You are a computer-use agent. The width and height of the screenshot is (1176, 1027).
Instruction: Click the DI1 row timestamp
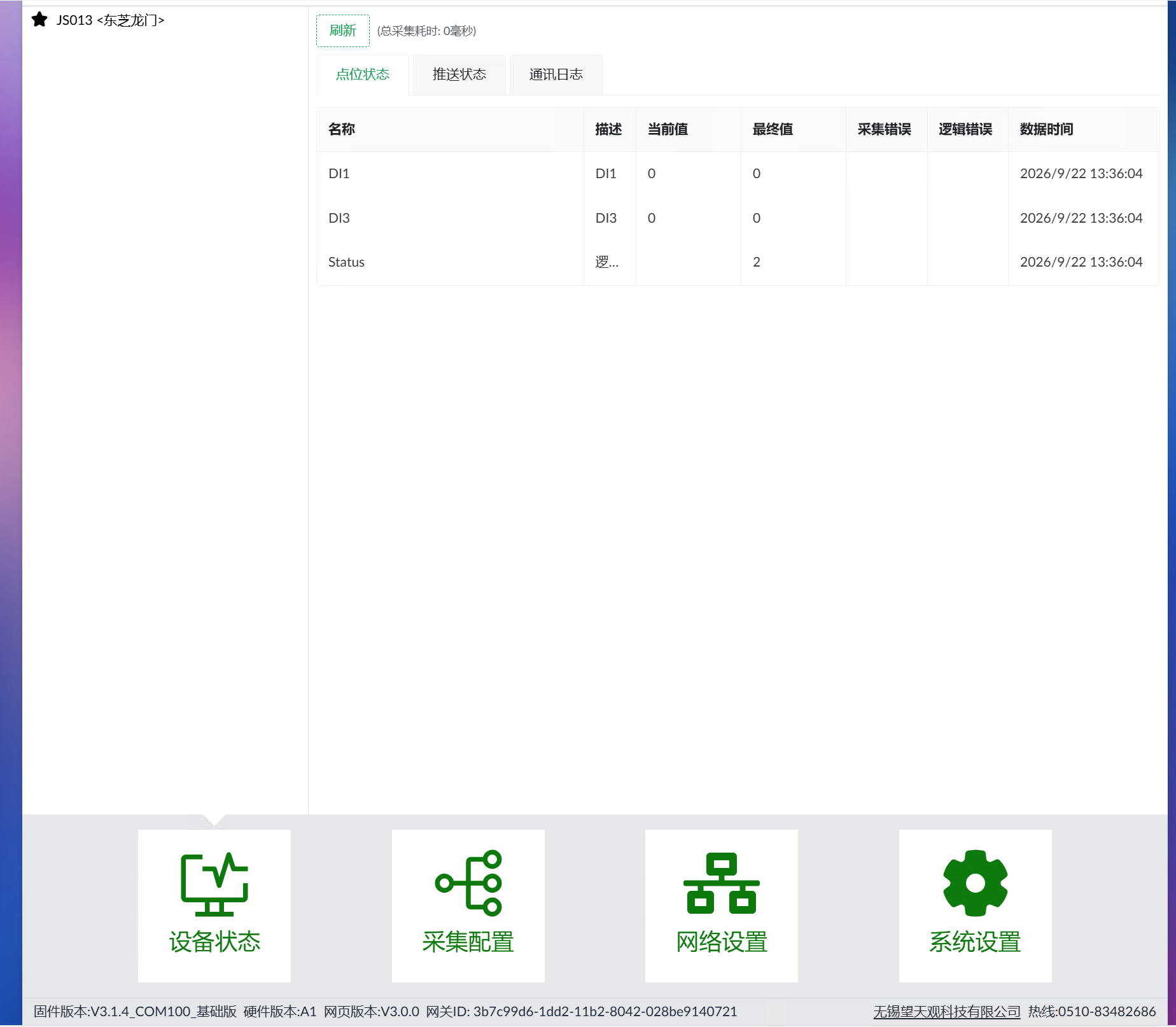point(1081,174)
